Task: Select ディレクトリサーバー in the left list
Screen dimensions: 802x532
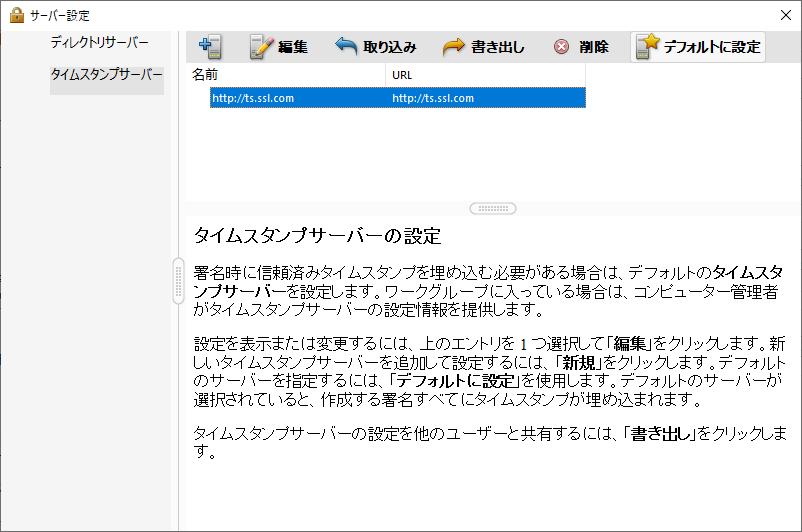Action: click(x=99, y=42)
